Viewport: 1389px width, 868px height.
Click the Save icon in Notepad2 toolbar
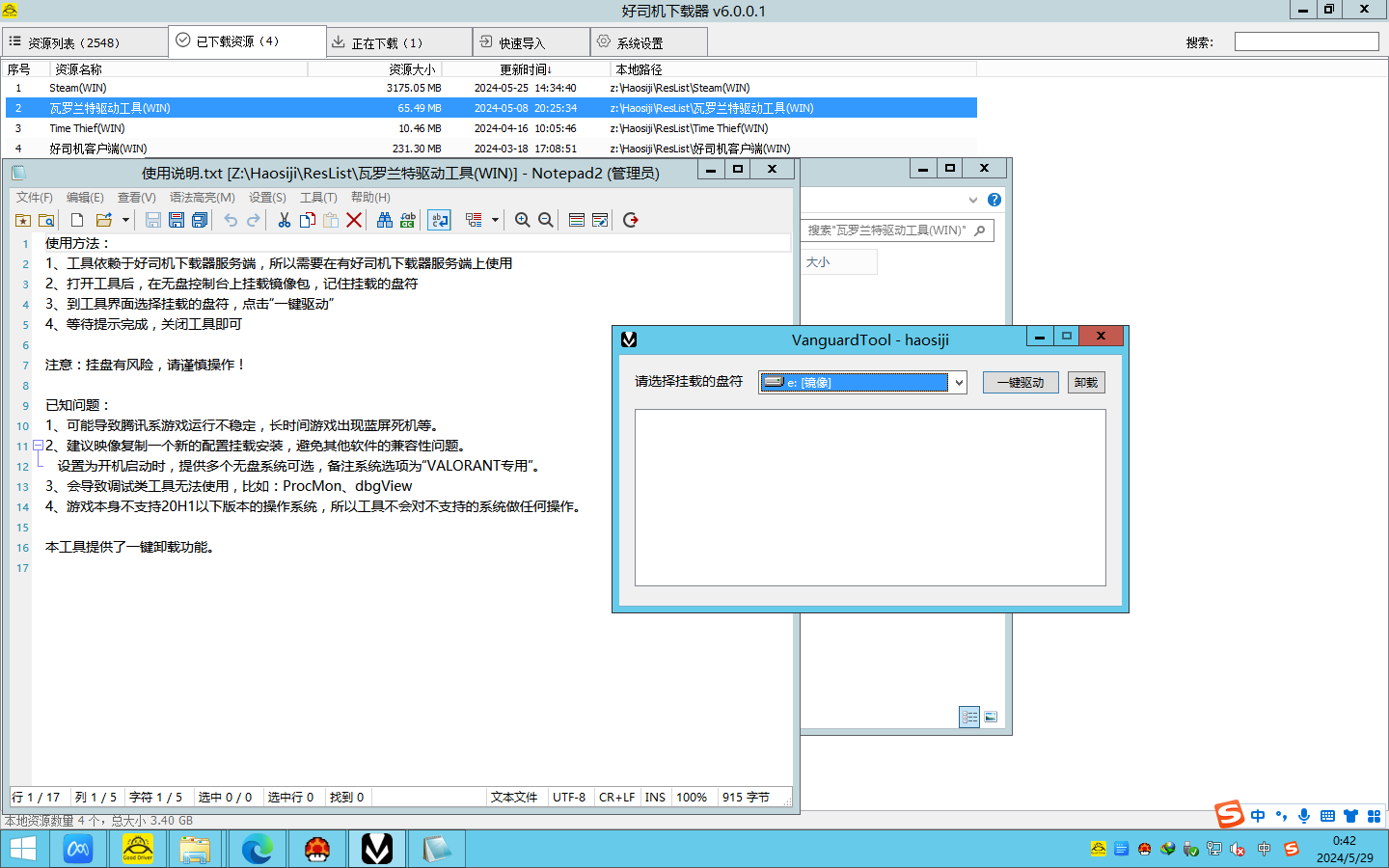pyautogui.click(x=152, y=220)
